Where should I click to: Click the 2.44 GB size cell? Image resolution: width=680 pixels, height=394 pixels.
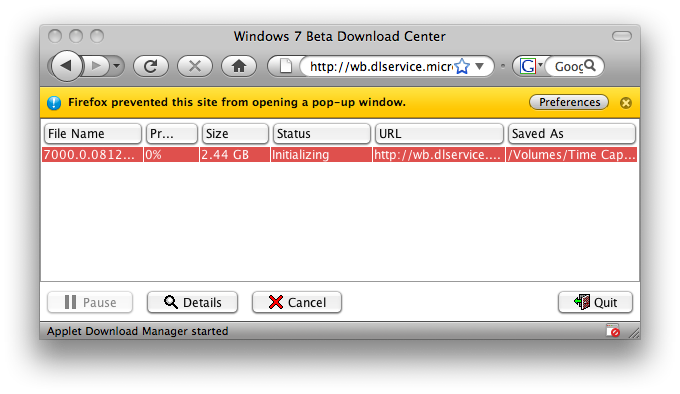235,155
